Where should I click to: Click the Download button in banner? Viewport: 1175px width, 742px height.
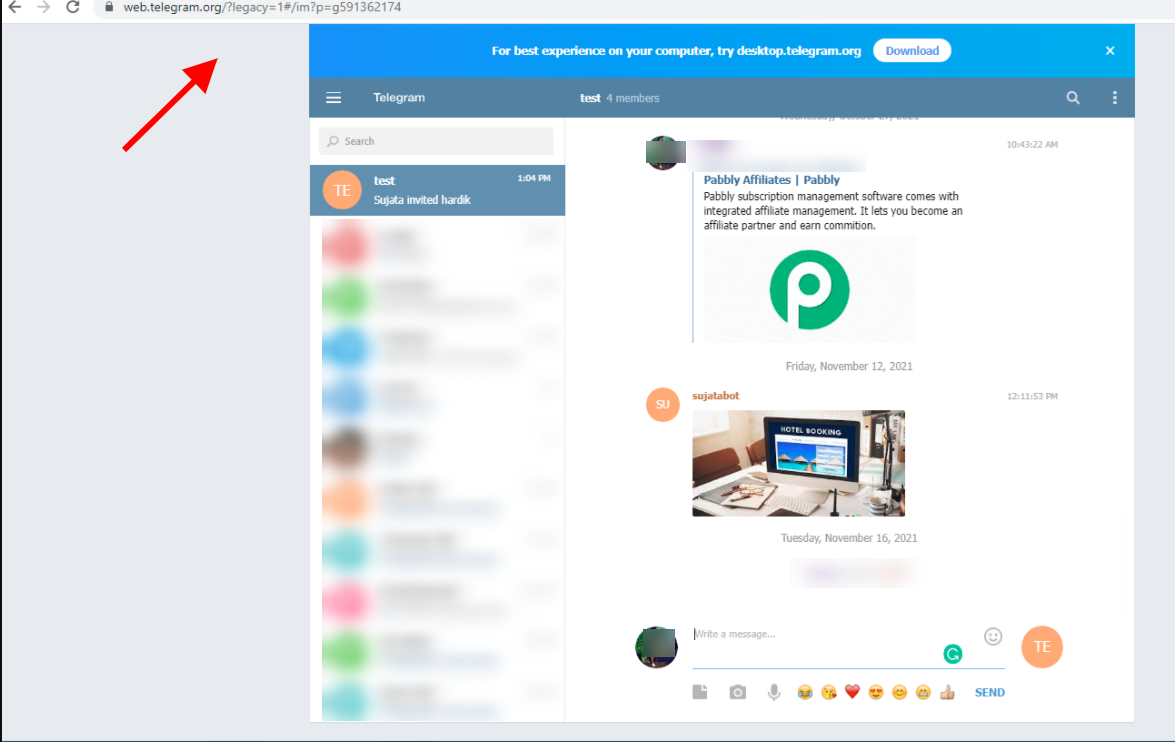tap(912, 50)
